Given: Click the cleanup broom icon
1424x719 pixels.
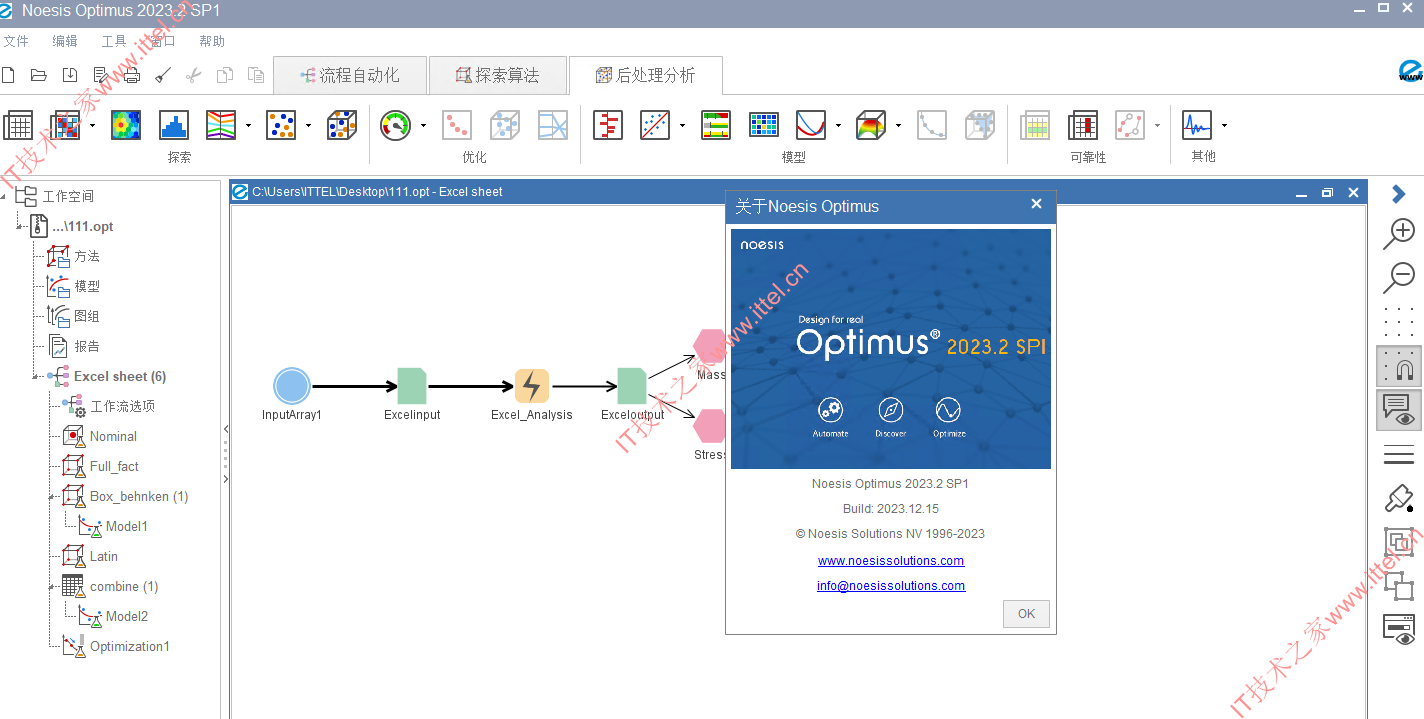Looking at the screenshot, I should click(164, 75).
